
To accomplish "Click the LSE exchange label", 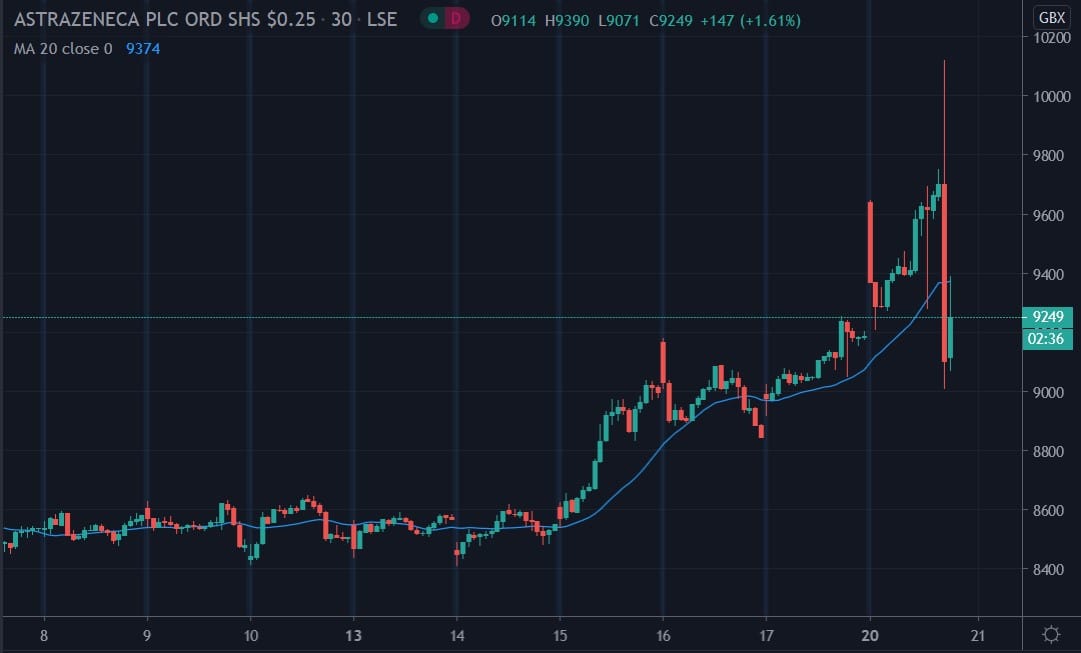I will point(381,19).
